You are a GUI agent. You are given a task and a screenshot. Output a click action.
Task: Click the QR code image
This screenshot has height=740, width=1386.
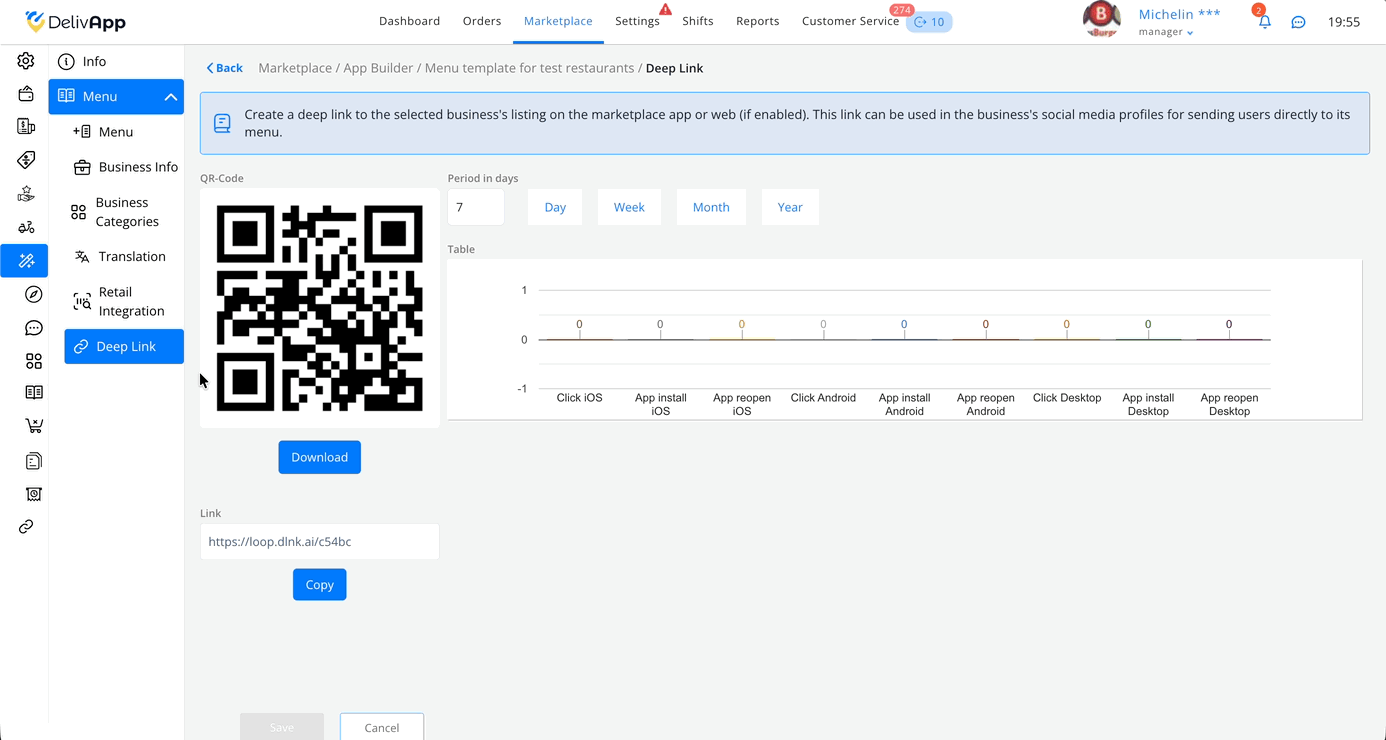click(320, 308)
